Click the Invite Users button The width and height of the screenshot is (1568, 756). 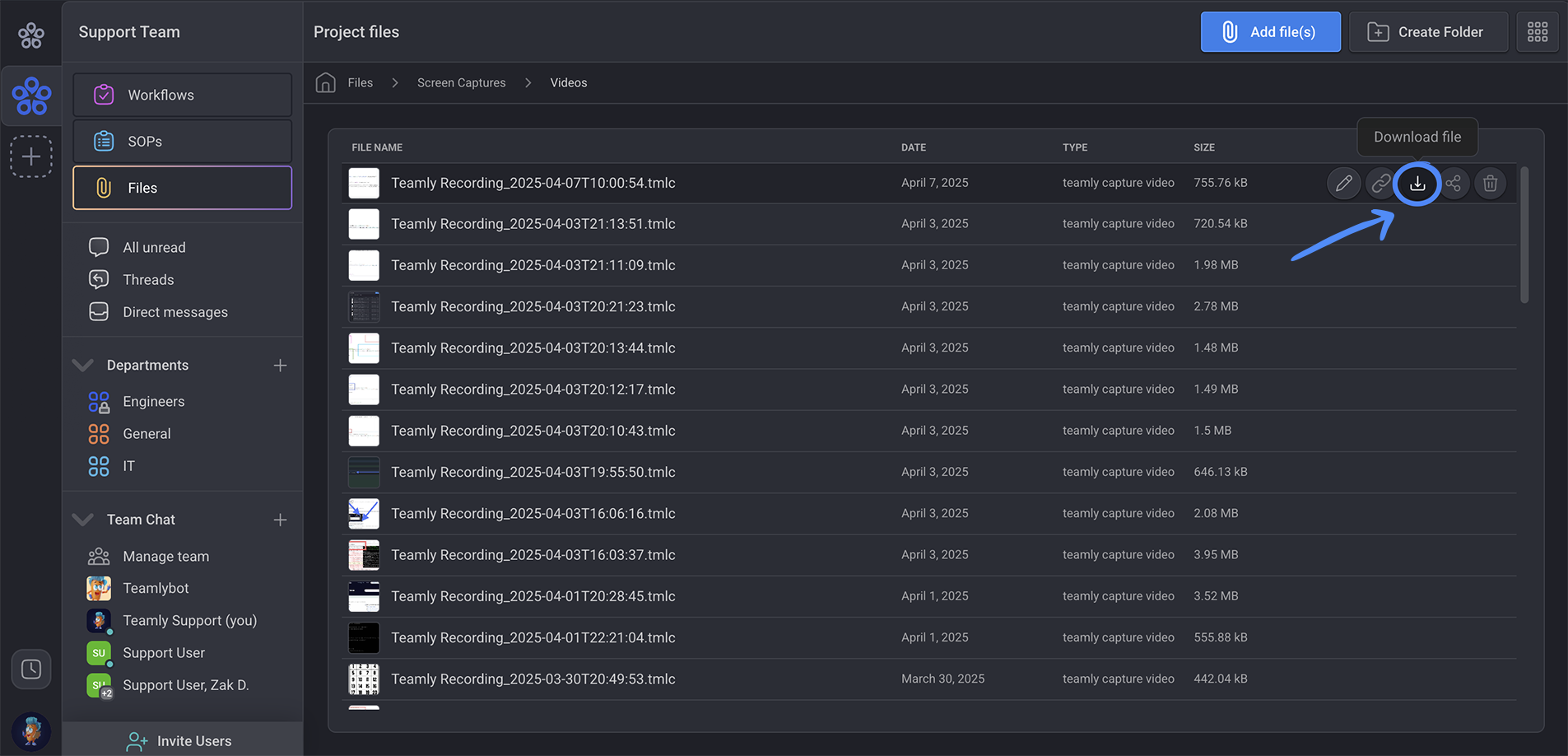coord(183,740)
